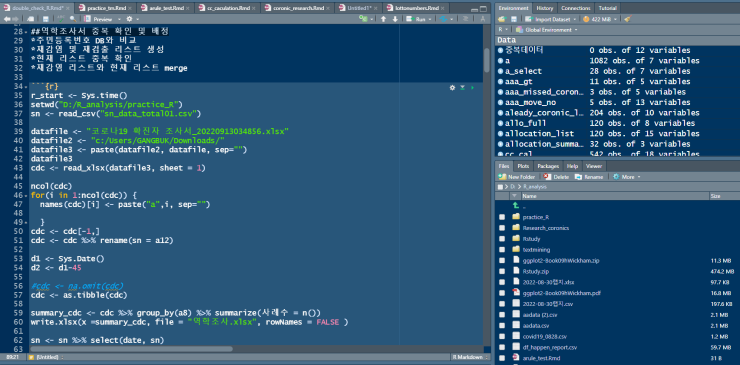Switch to the Packages tab

tap(548, 166)
